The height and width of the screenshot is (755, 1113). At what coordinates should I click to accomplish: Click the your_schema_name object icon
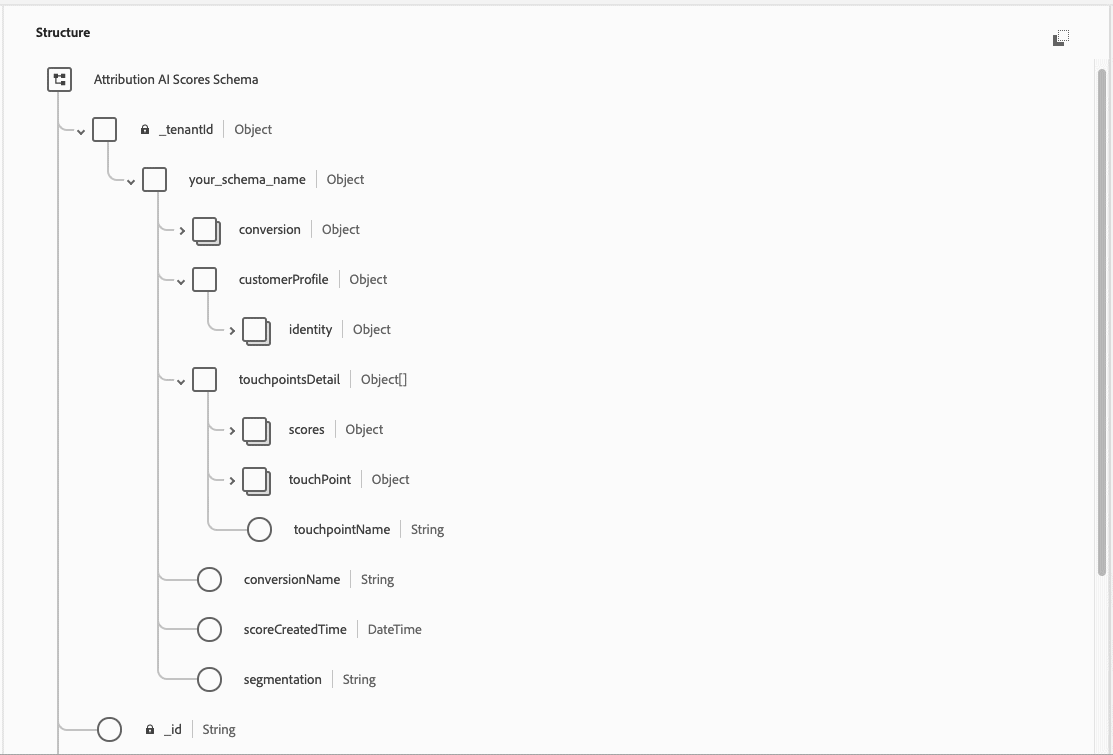pyautogui.click(x=154, y=179)
